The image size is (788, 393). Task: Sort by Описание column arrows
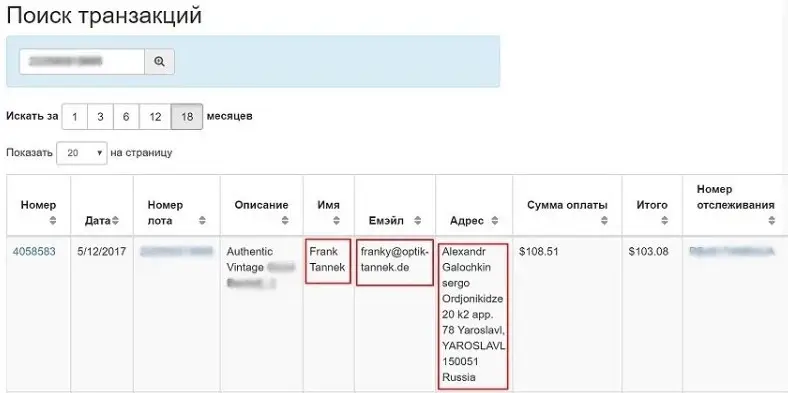[285, 221]
